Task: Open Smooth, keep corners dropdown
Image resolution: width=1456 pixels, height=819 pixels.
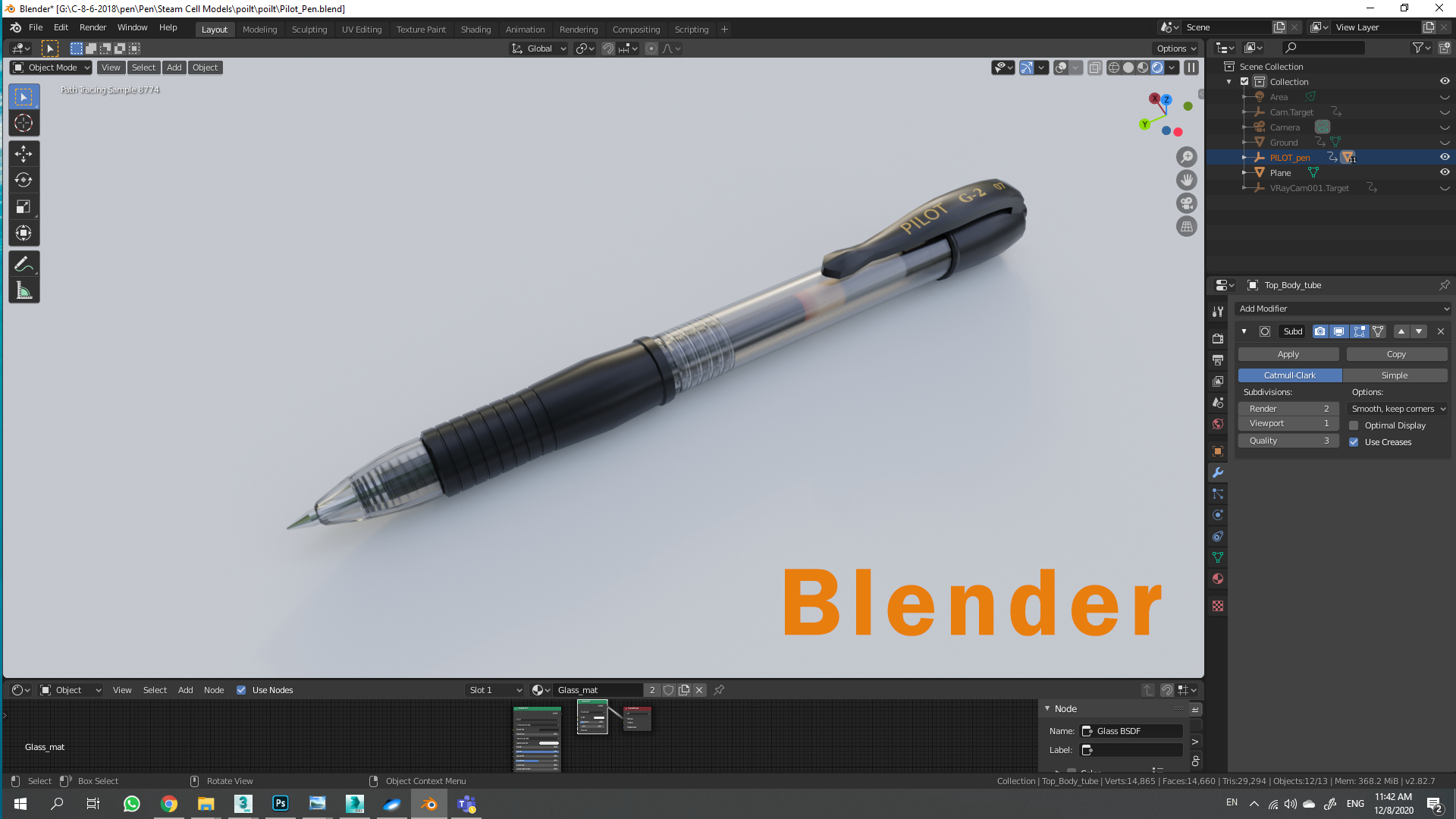Action: click(x=1398, y=409)
